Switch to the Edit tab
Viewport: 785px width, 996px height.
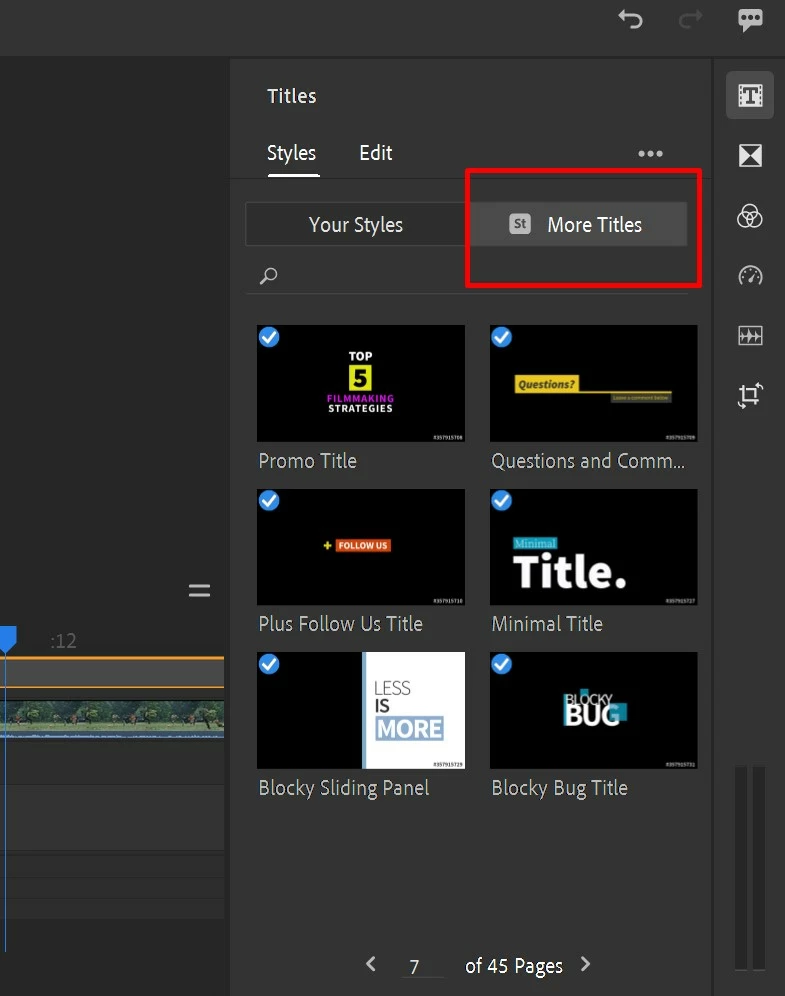pos(376,153)
